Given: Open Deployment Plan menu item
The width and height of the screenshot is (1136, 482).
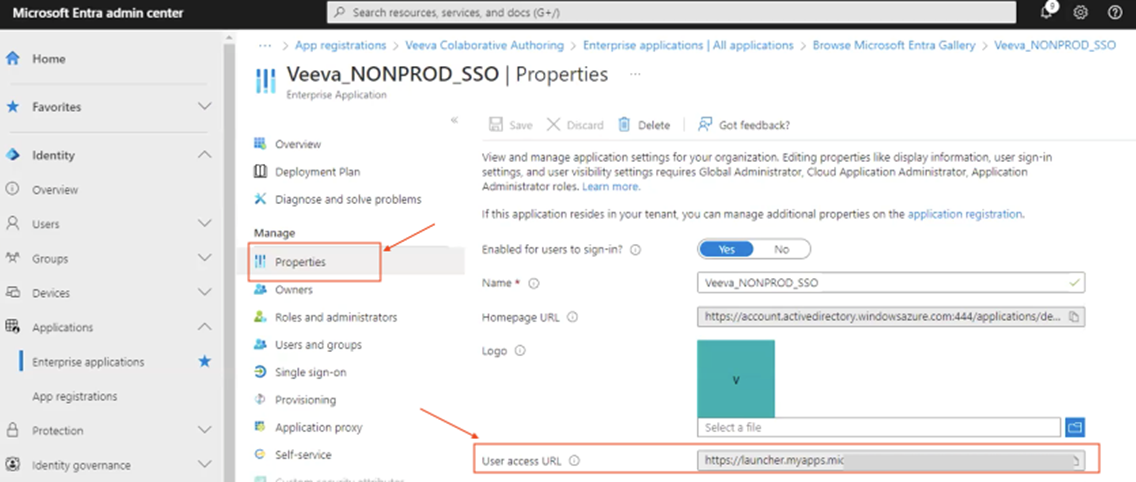Looking at the screenshot, I should [x=306, y=172].
